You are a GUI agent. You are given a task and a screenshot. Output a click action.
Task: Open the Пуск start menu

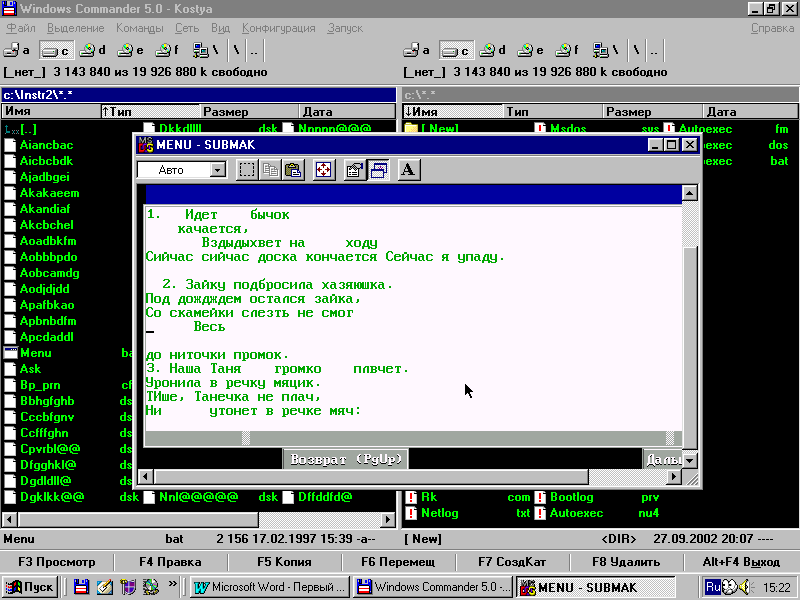coord(31,587)
